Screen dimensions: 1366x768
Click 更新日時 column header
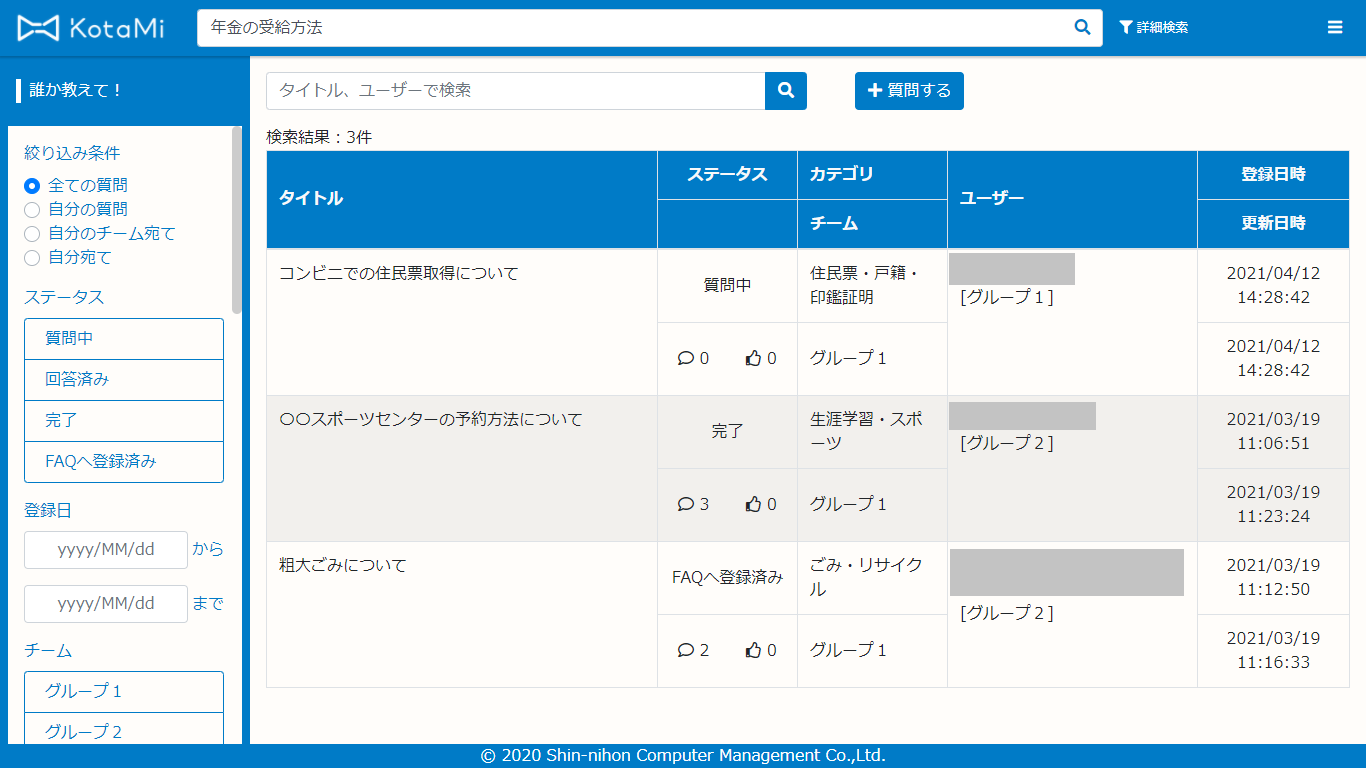(1273, 224)
